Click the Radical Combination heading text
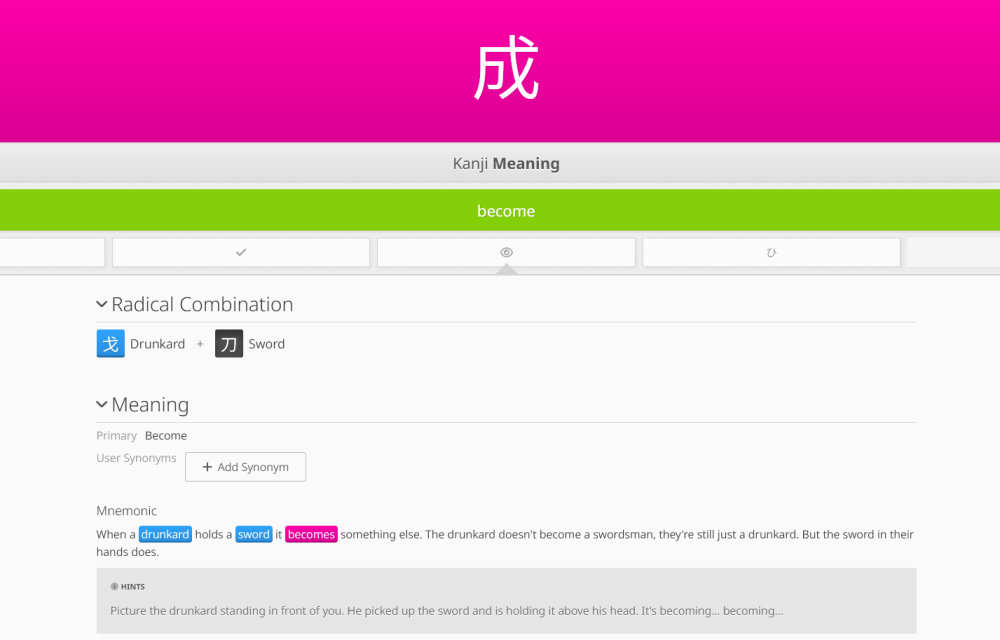Image resolution: width=1000 pixels, height=640 pixels. tap(202, 304)
